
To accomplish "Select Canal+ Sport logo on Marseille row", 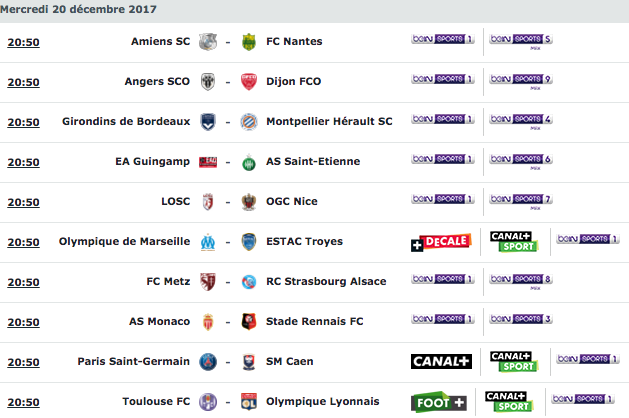I will (x=513, y=242).
